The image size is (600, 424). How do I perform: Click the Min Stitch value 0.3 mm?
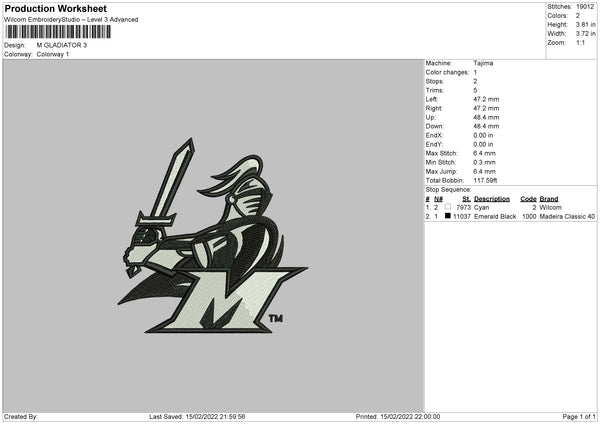click(484, 162)
